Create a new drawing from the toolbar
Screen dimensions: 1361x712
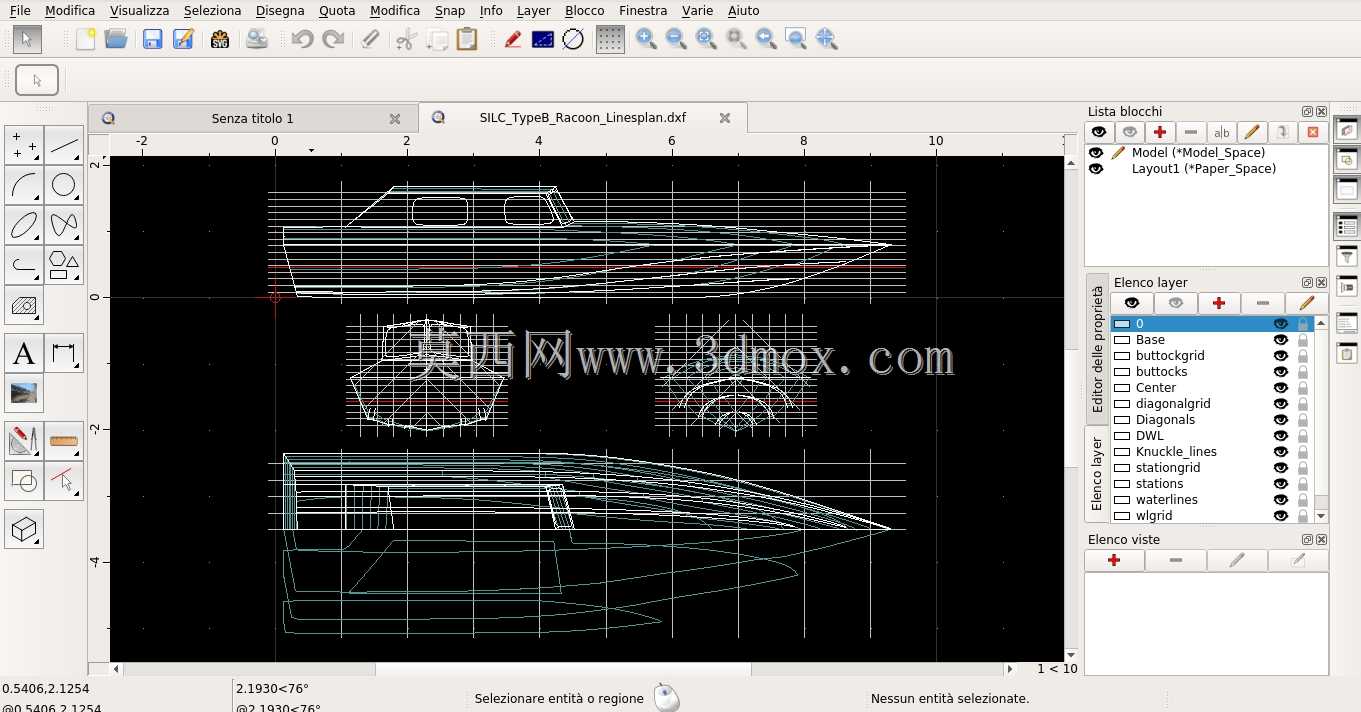tap(86, 39)
